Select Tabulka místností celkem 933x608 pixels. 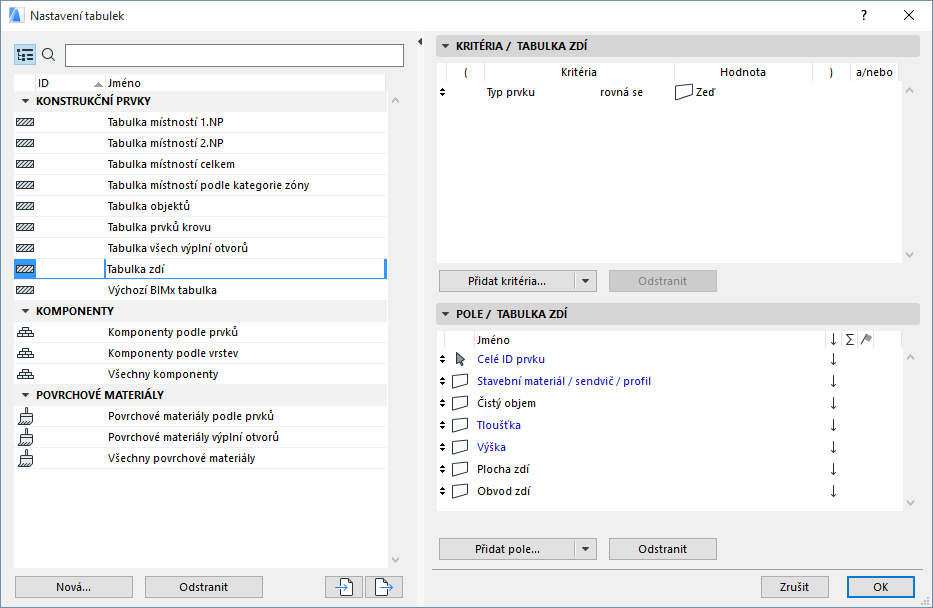coord(201,164)
